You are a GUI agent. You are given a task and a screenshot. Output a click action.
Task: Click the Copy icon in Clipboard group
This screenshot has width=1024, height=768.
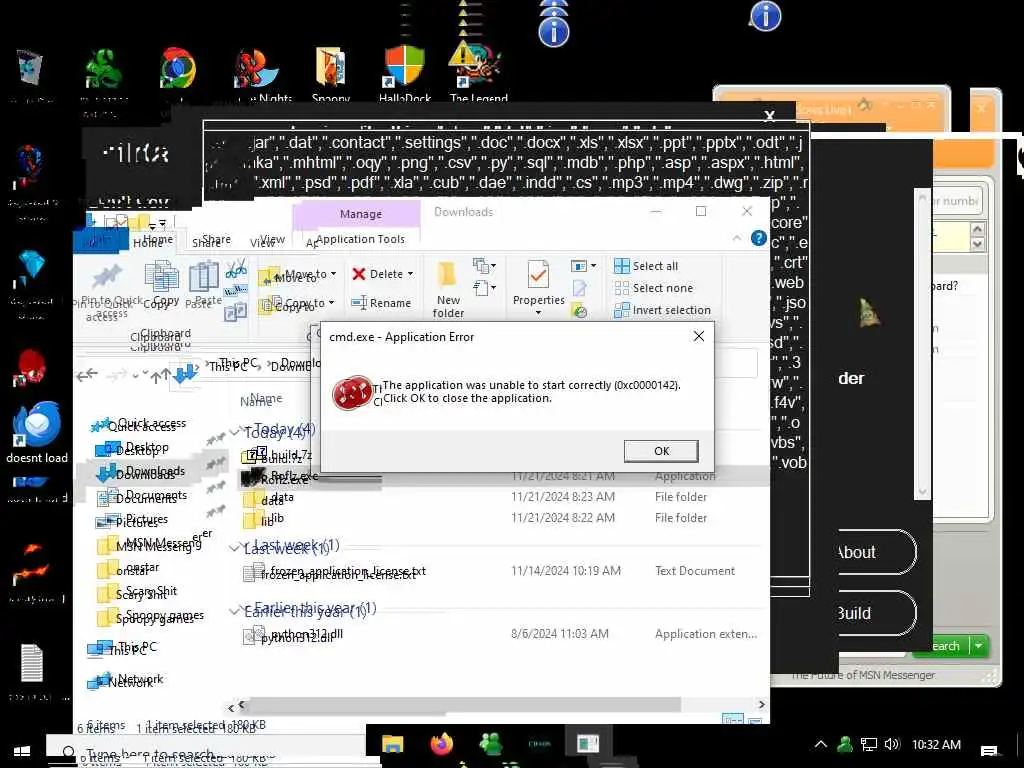(x=160, y=276)
